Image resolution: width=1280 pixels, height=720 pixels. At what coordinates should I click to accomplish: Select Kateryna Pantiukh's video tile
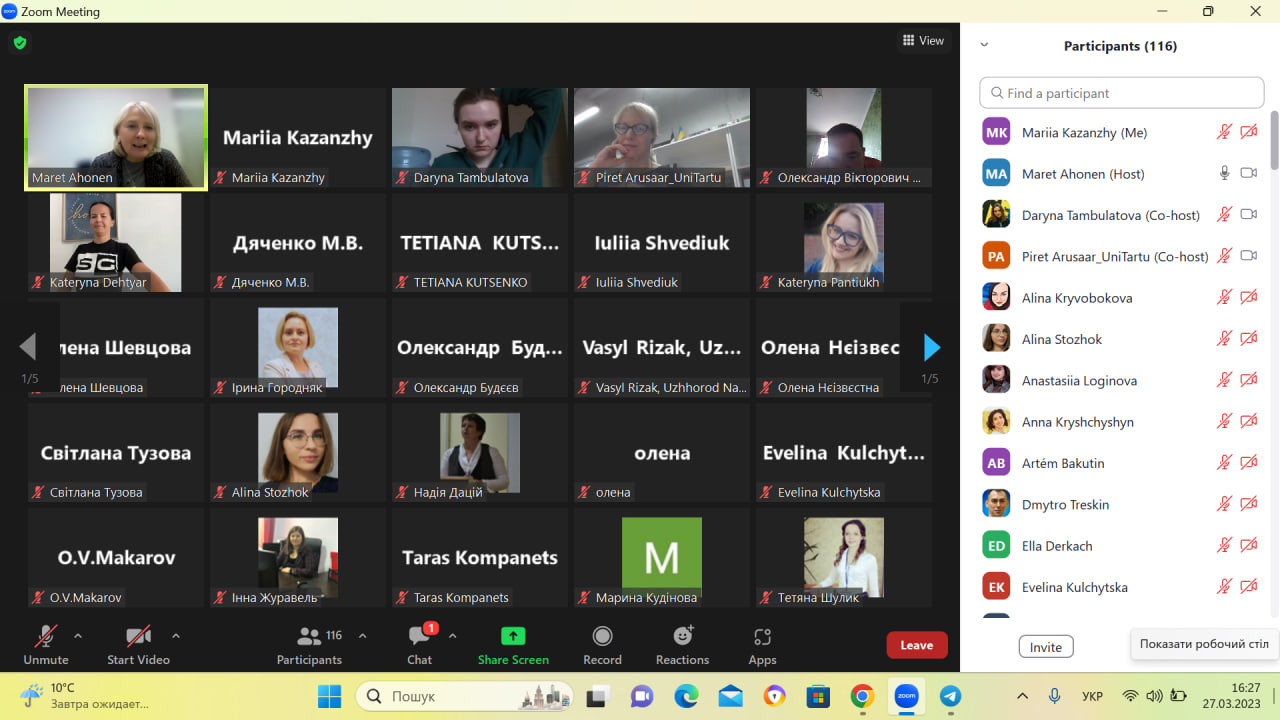point(844,242)
